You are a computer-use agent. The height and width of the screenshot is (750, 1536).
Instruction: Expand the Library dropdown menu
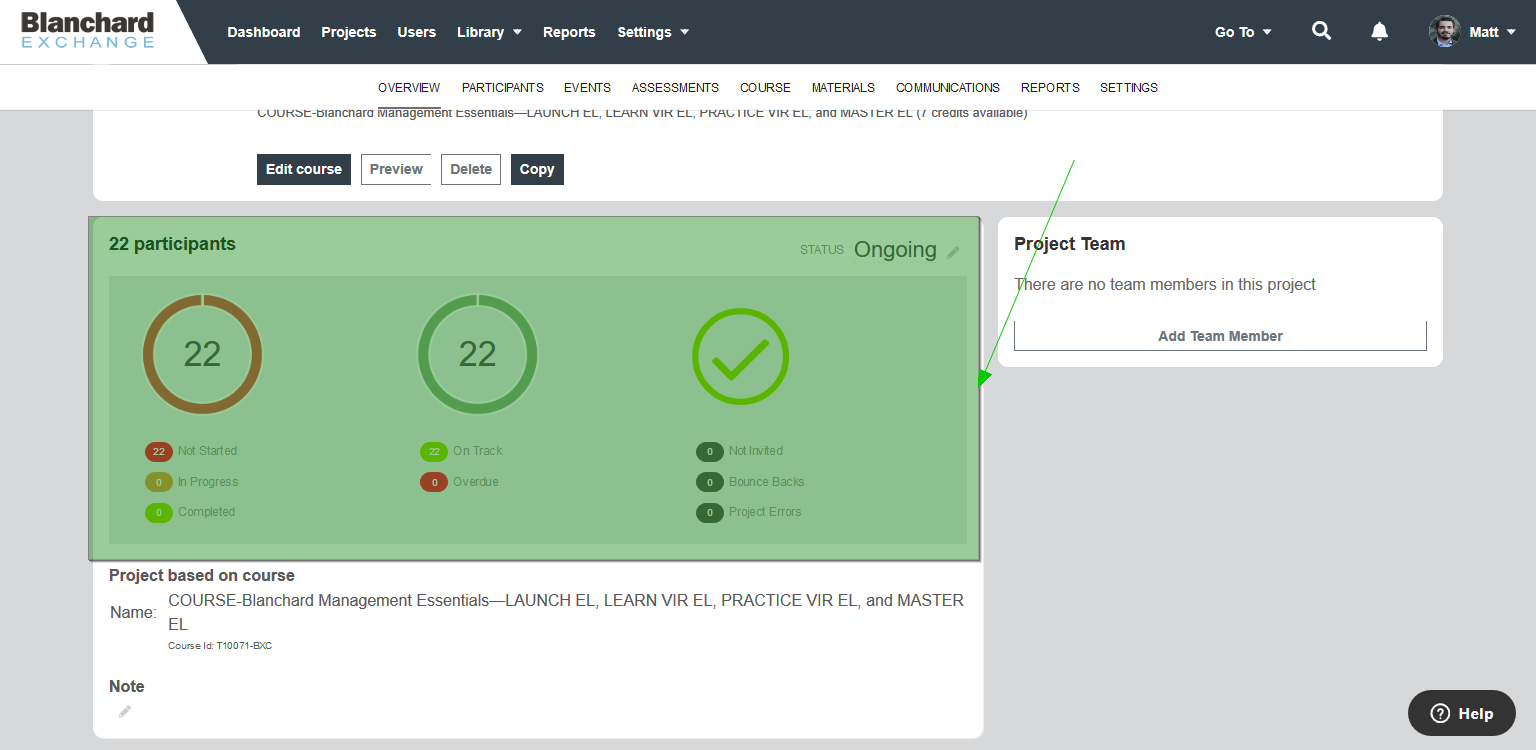coord(489,32)
